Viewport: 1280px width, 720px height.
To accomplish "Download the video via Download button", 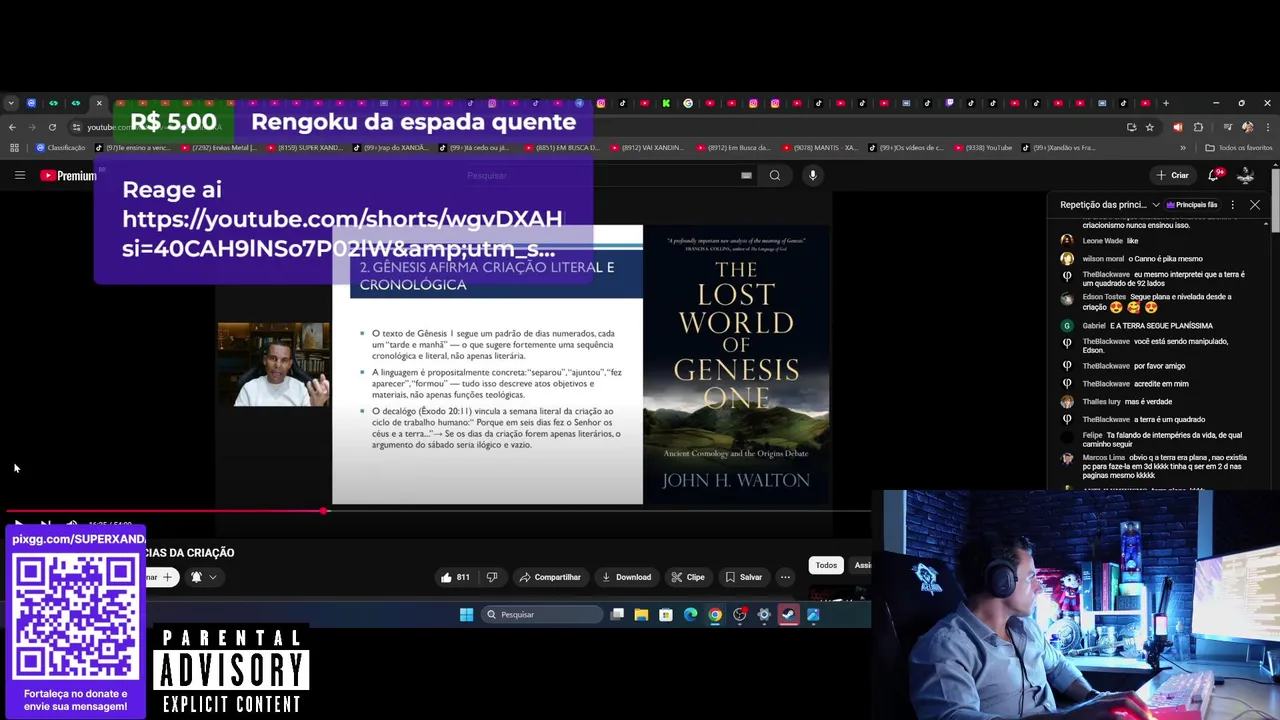I will coord(626,577).
